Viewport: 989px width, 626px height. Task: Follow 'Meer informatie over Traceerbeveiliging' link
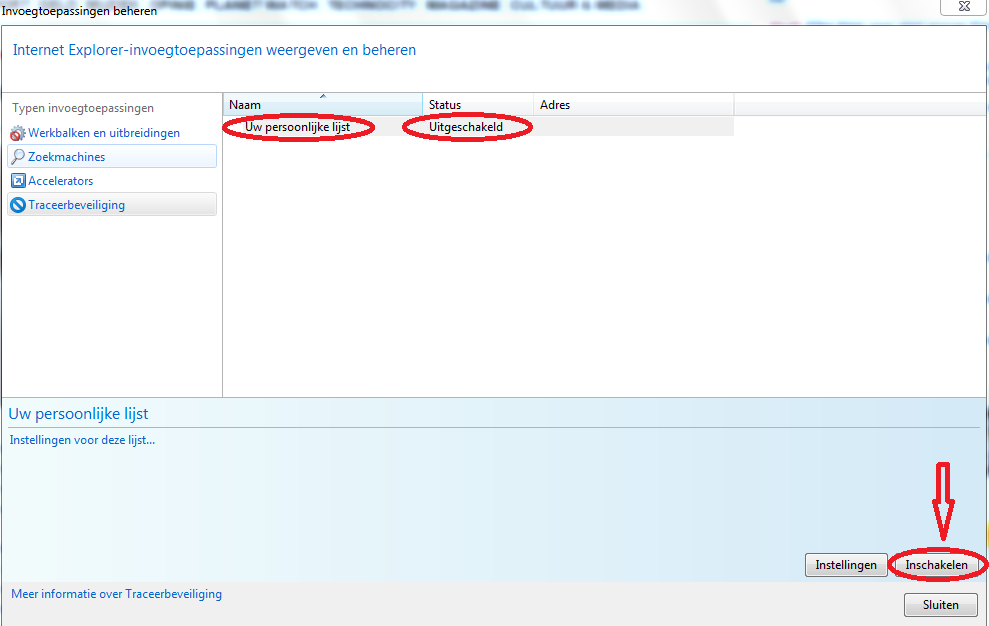pyautogui.click(x=116, y=594)
